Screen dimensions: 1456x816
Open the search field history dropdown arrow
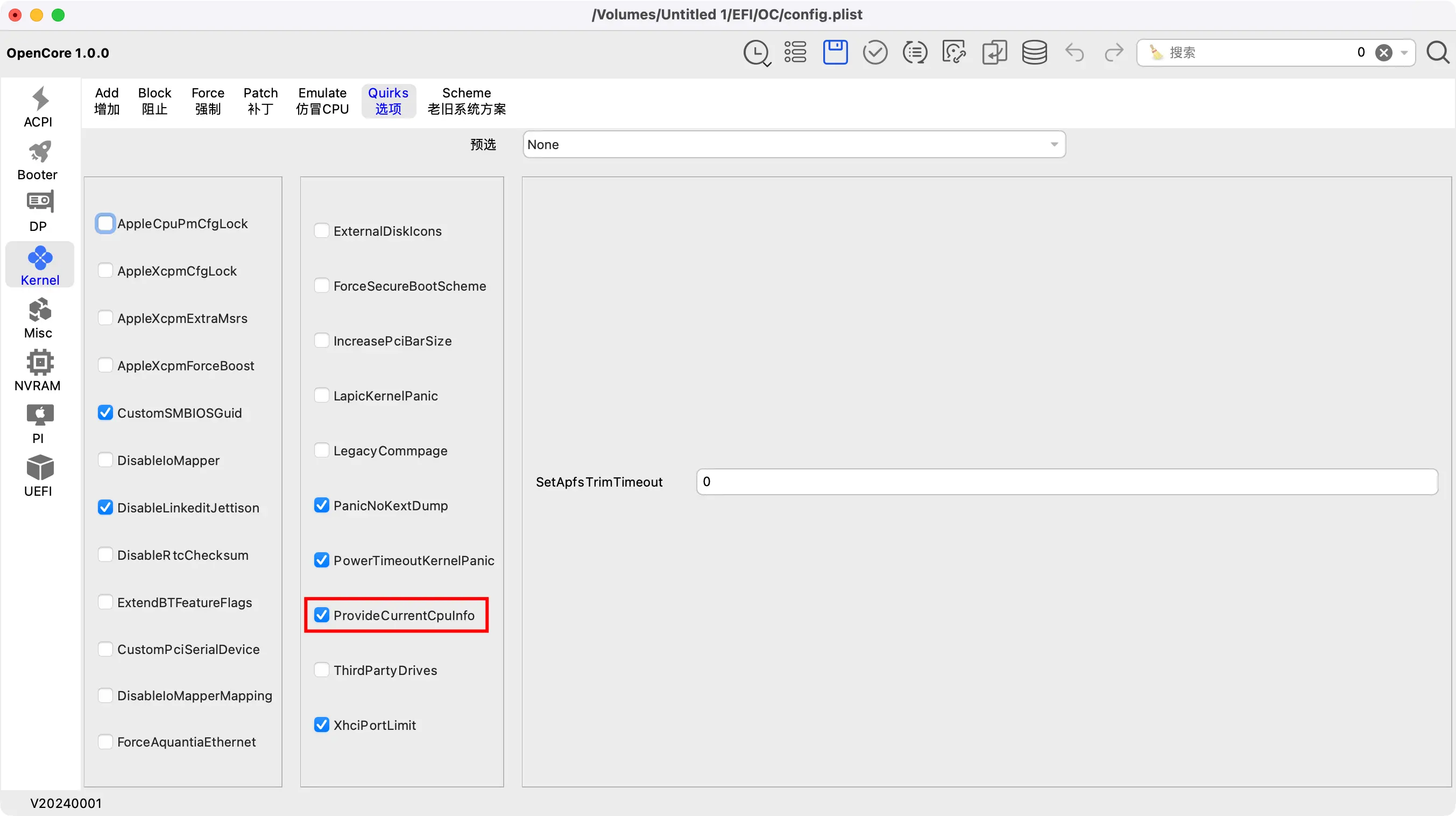pos(1404,53)
